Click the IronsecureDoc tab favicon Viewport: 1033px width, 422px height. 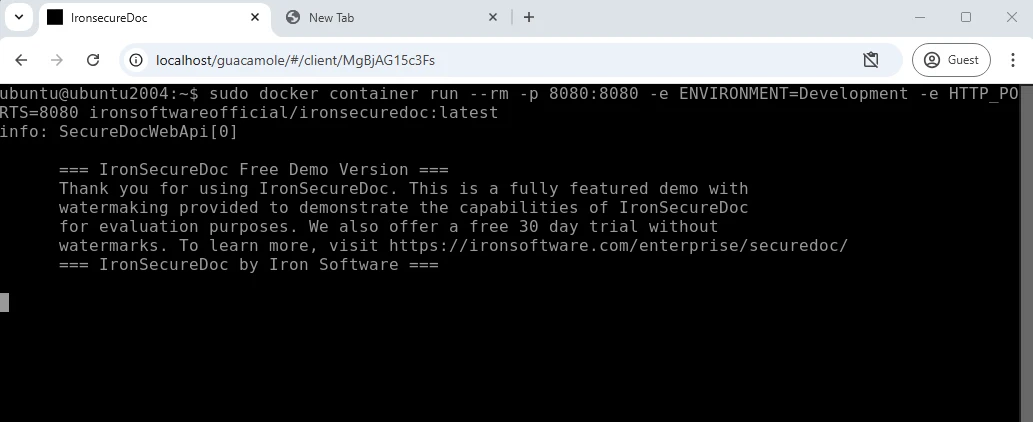coord(55,17)
